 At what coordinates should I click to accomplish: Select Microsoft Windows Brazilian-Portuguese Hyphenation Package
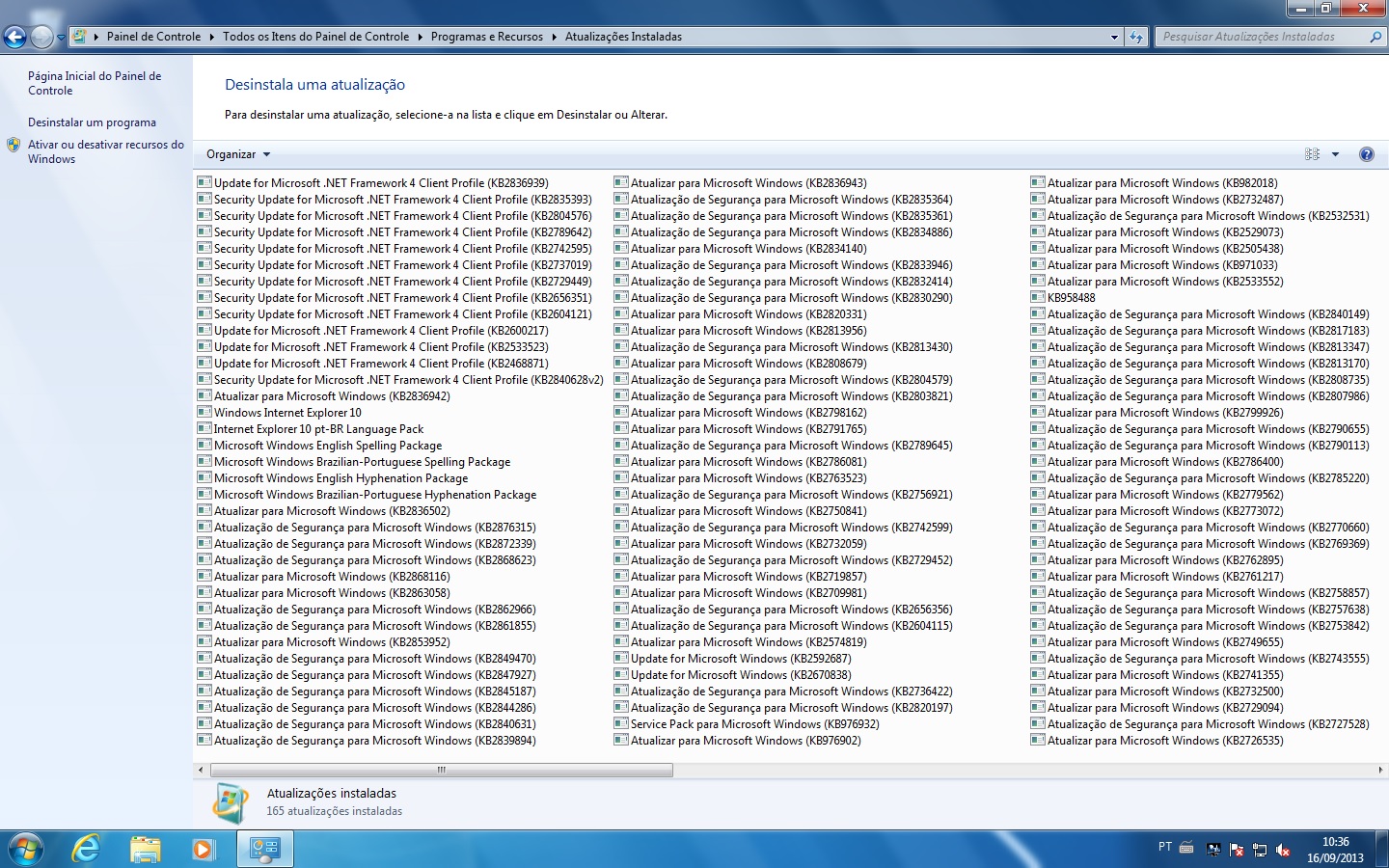click(x=368, y=494)
